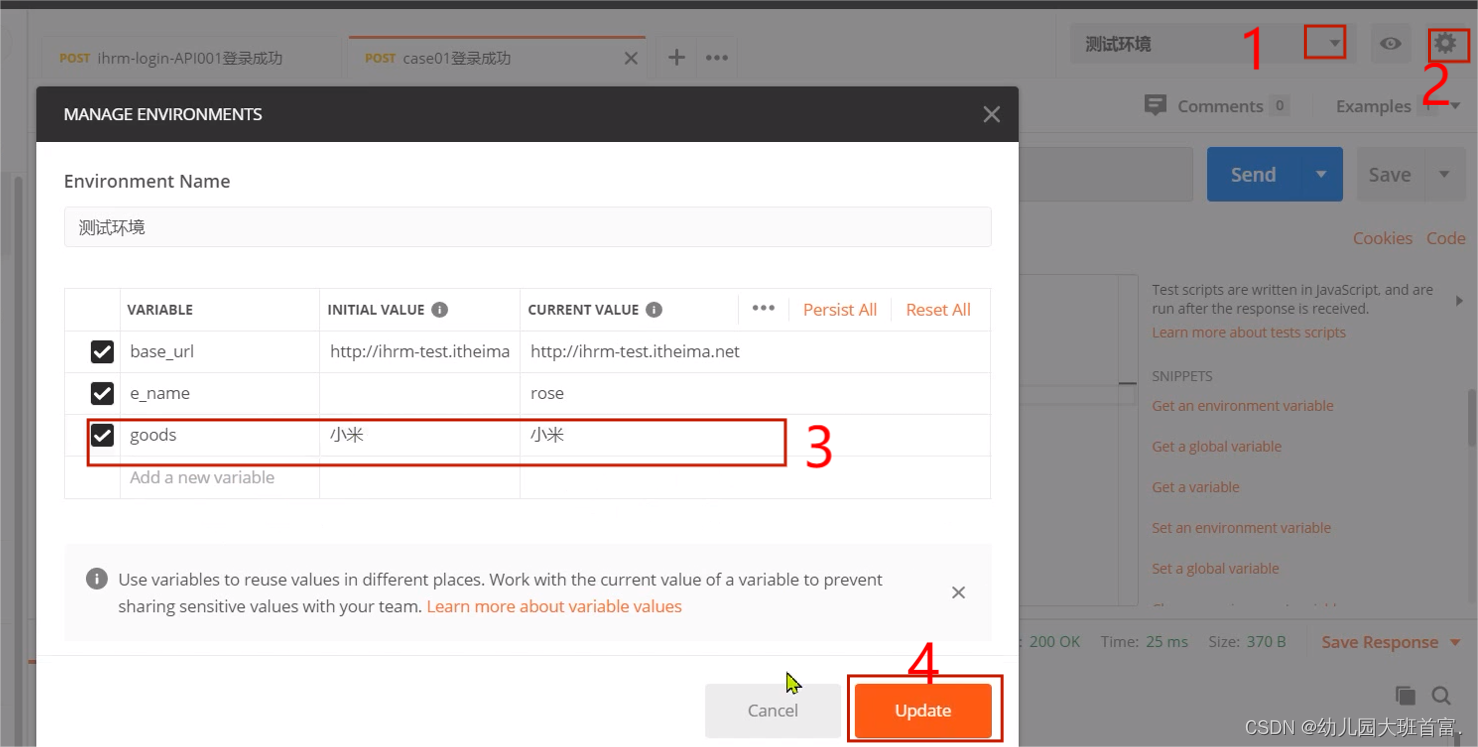Insert Get a variable snippet
This screenshot has height=747, width=1478.
tap(1196, 487)
